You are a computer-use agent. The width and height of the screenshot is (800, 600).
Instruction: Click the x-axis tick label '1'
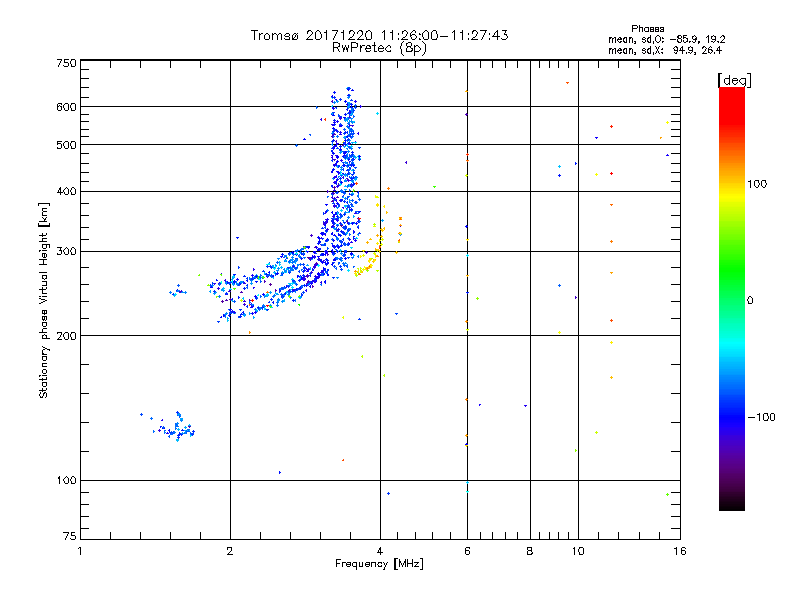tap(80, 551)
